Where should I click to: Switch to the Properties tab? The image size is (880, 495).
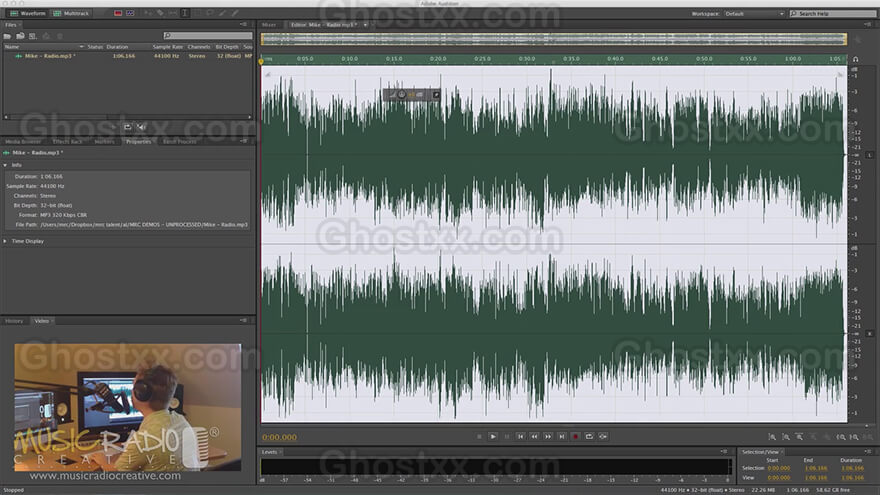click(x=138, y=141)
